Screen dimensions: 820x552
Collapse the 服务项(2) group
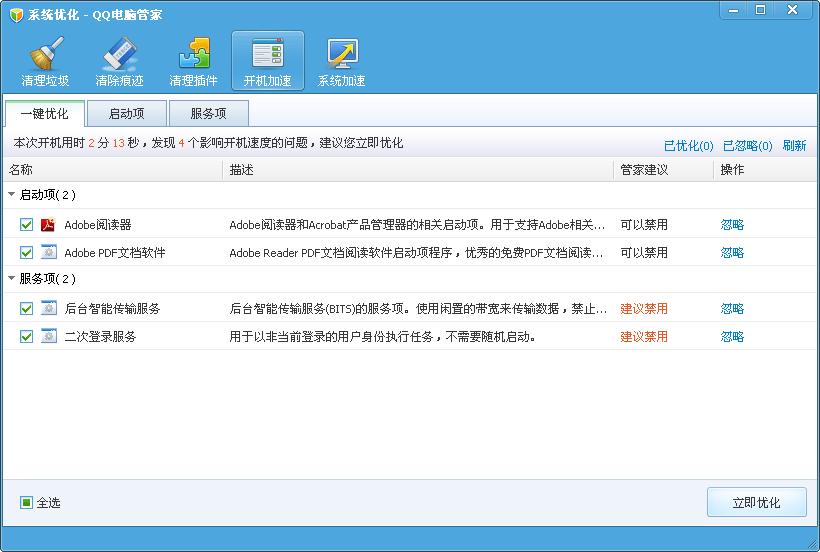[x=12, y=279]
